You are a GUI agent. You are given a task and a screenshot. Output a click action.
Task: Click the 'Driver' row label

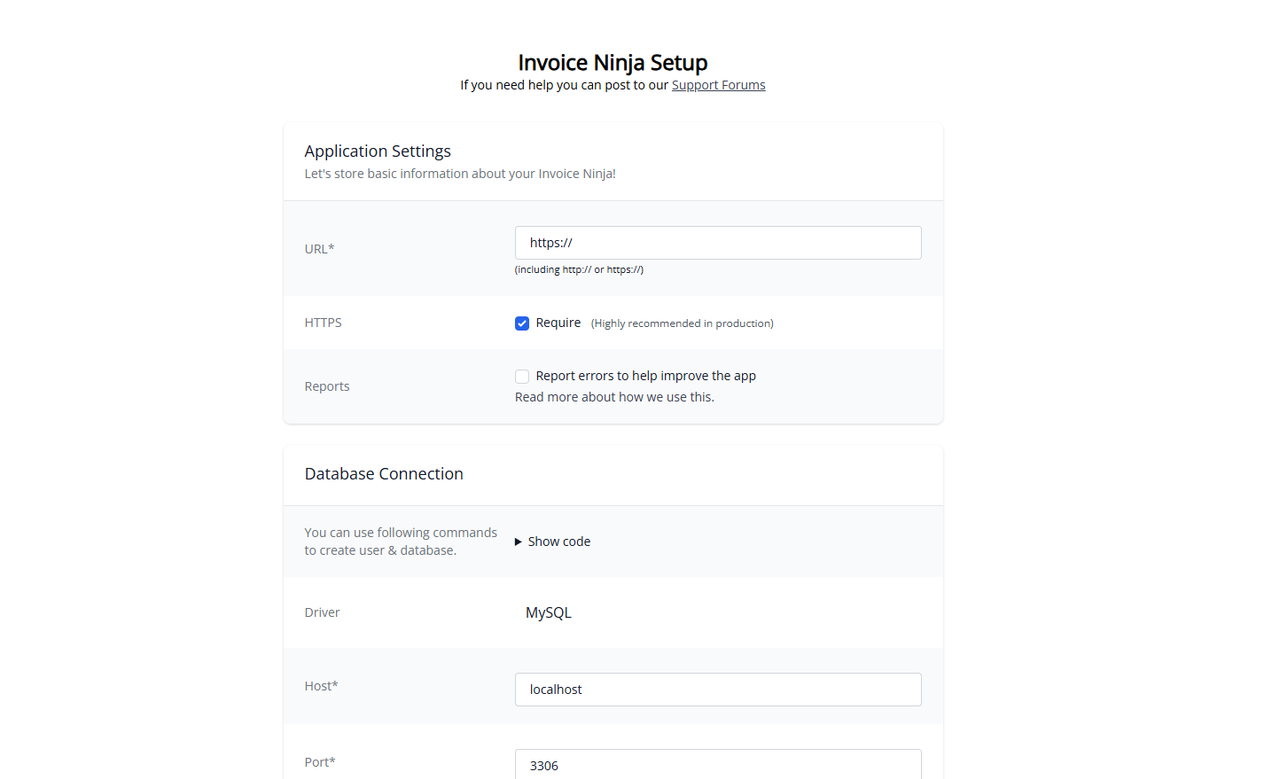pos(322,612)
